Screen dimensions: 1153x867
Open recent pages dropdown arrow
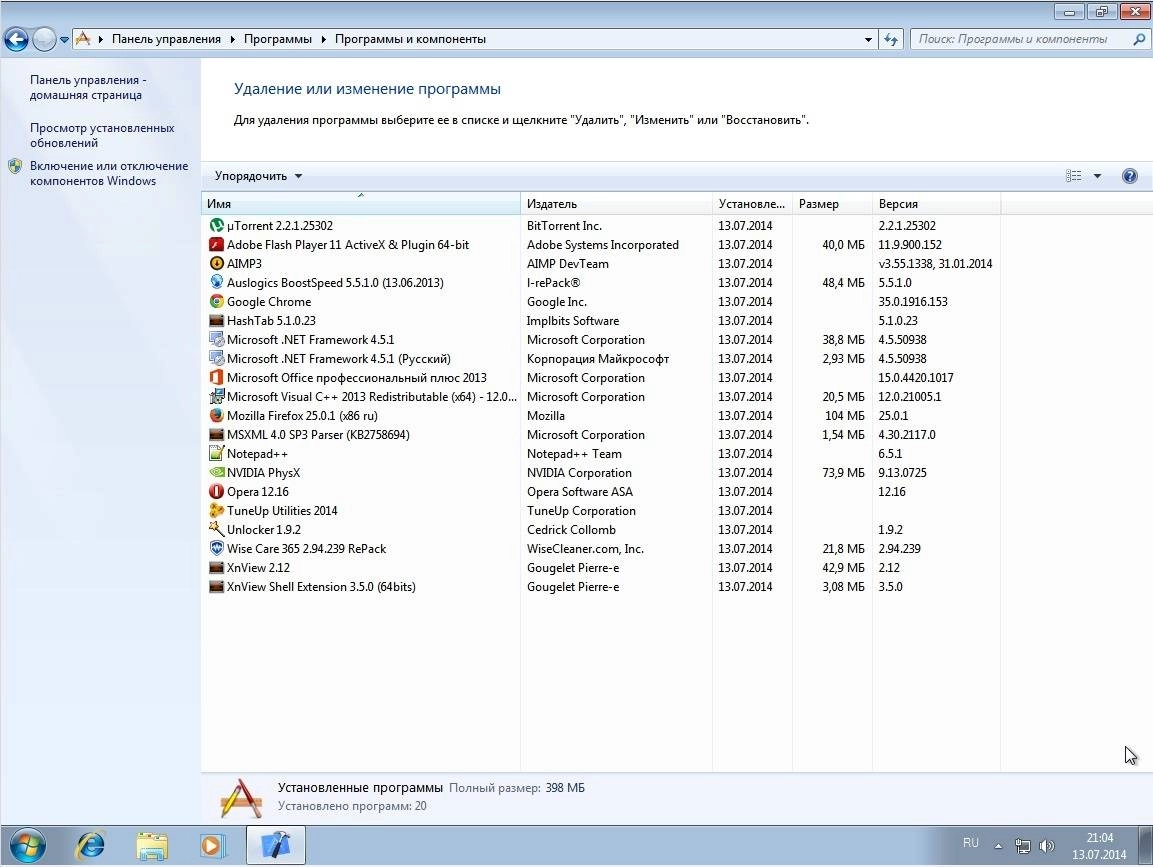[x=64, y=40]
